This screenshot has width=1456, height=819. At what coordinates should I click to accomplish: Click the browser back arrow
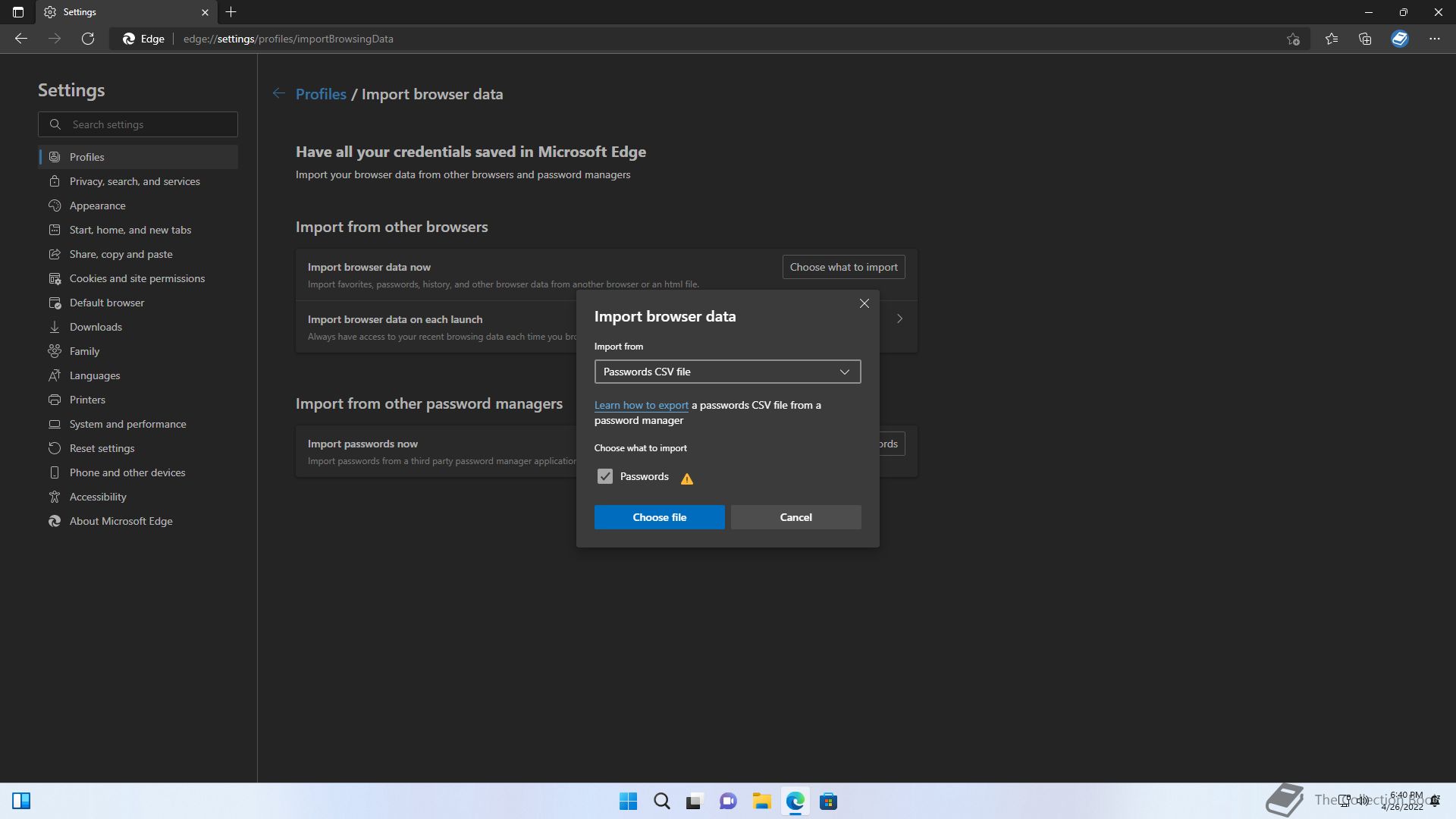click(x=21, y=39)
